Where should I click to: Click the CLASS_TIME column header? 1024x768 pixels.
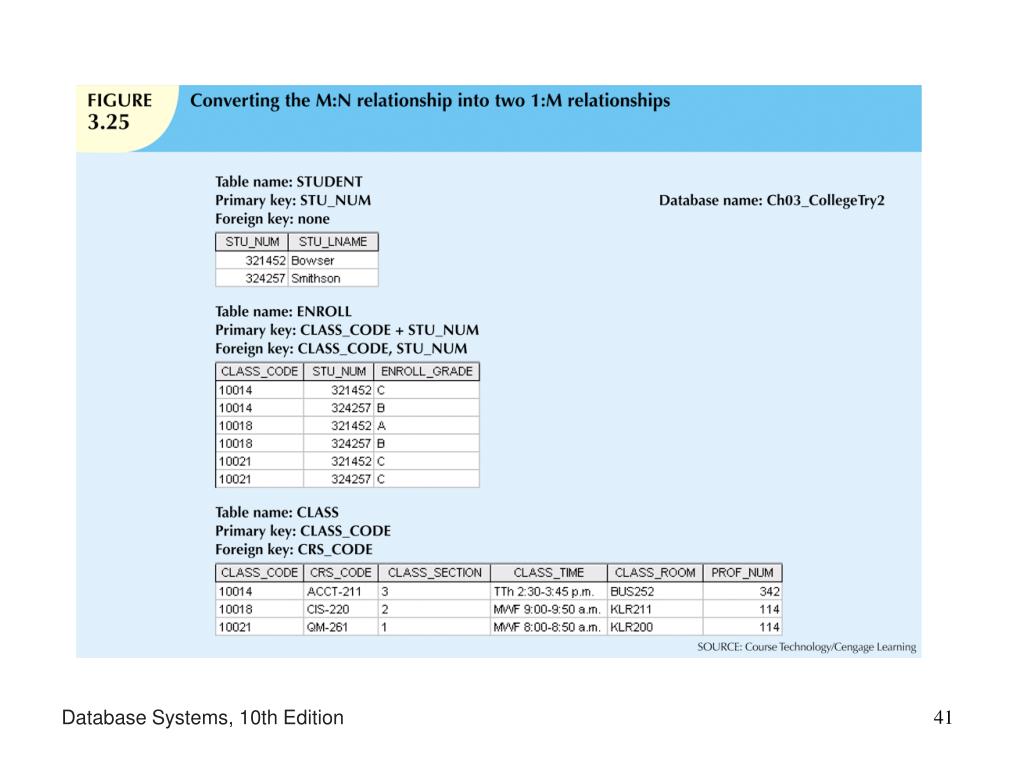coord(549,573)
